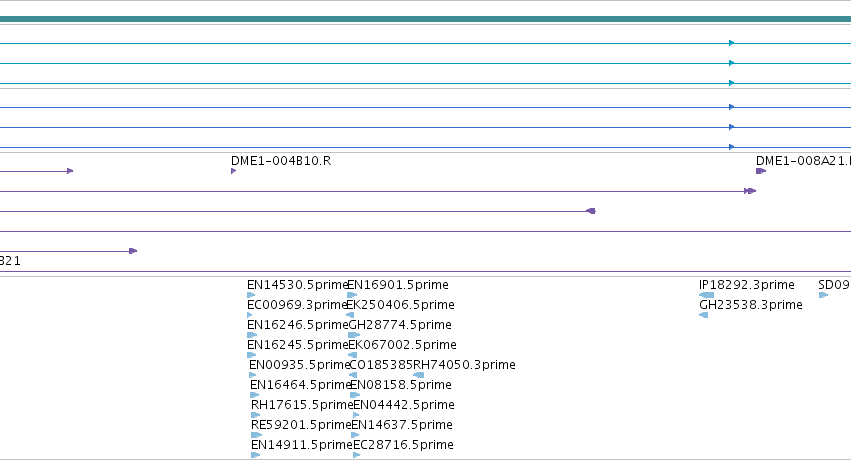Select the arrow glyph under IP18292.3prime

(707, 295)
